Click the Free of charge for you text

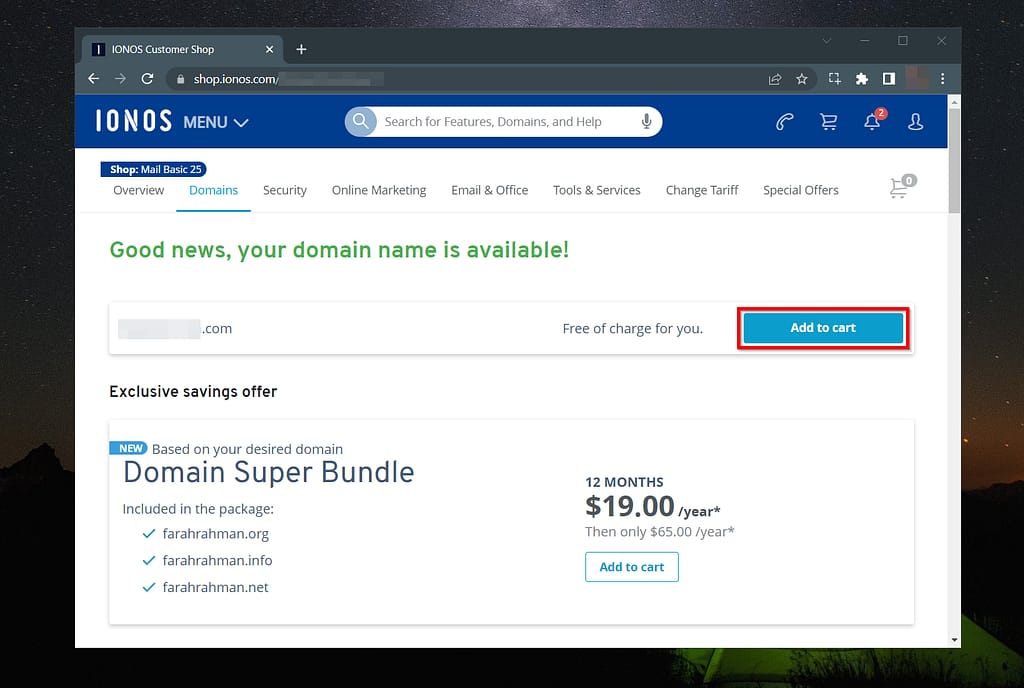pos(633,329)
